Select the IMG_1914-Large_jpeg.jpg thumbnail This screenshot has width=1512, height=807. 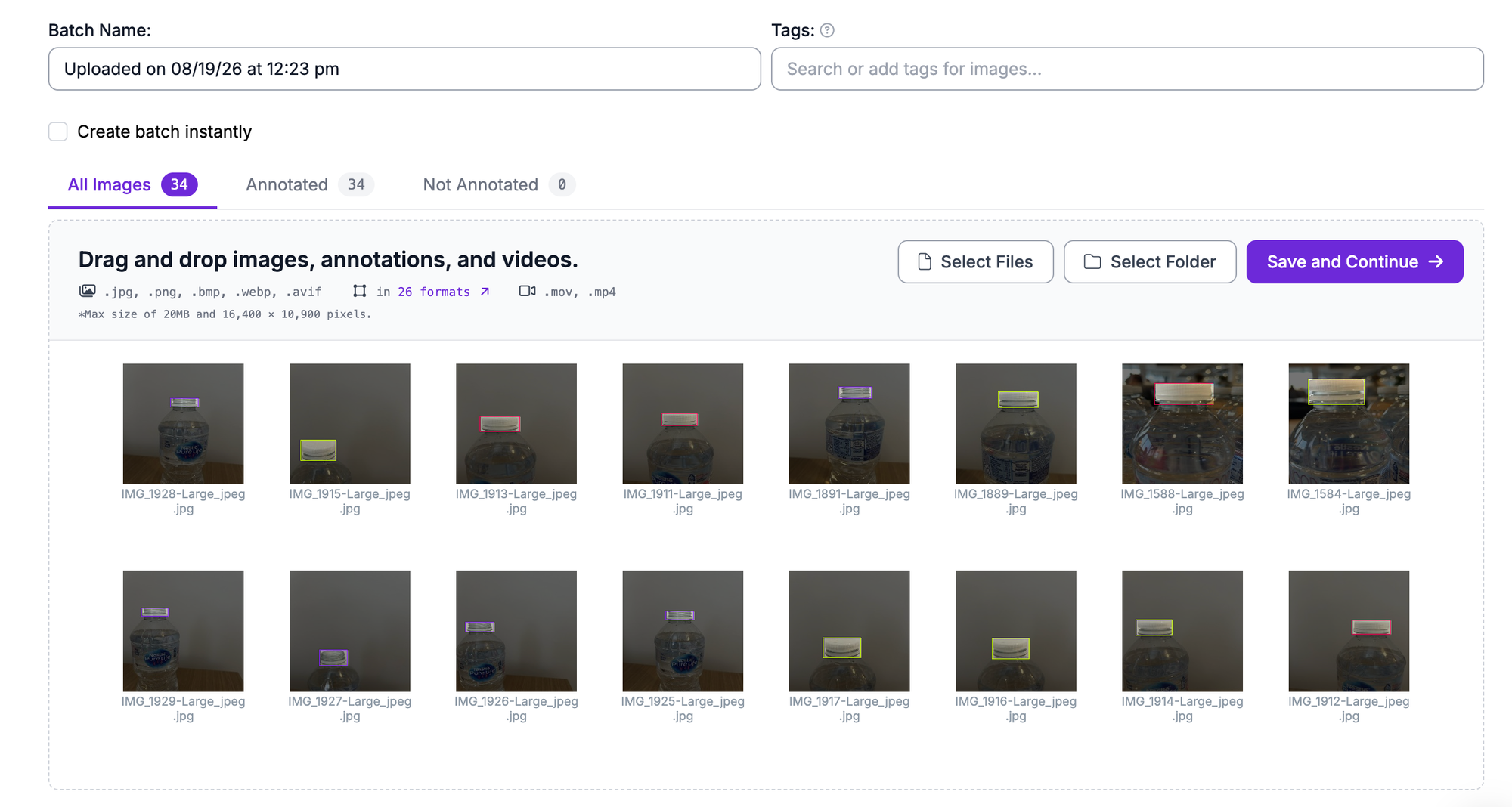point(1182,631)
